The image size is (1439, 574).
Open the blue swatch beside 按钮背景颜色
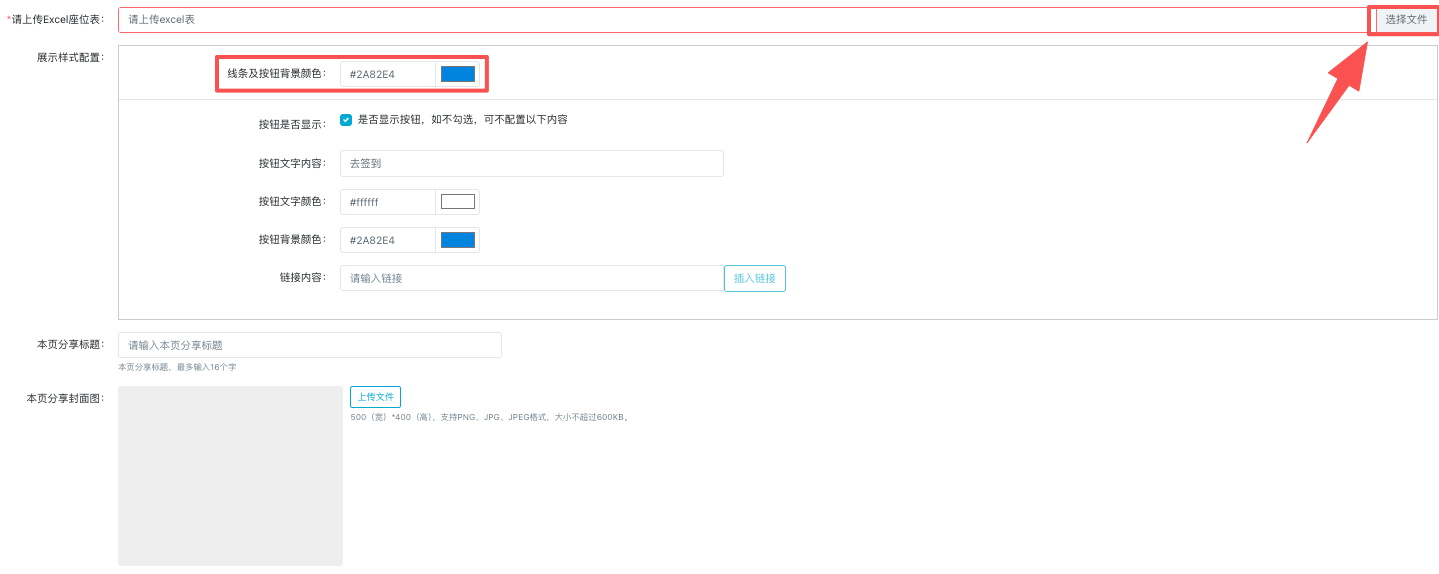pos(458,240)
